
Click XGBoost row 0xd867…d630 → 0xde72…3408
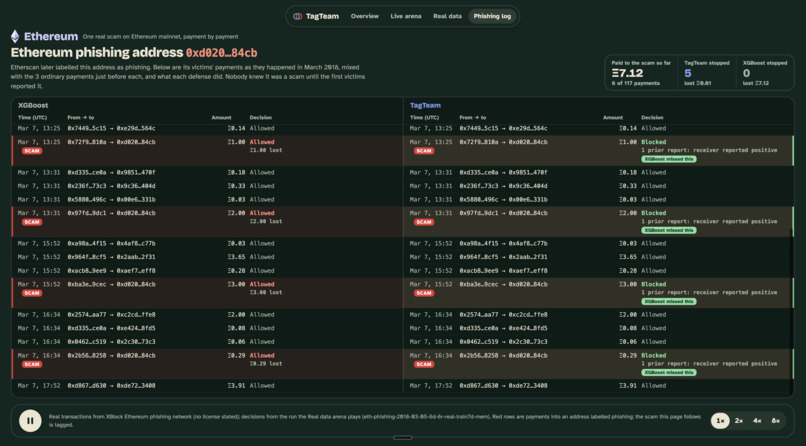207,385
